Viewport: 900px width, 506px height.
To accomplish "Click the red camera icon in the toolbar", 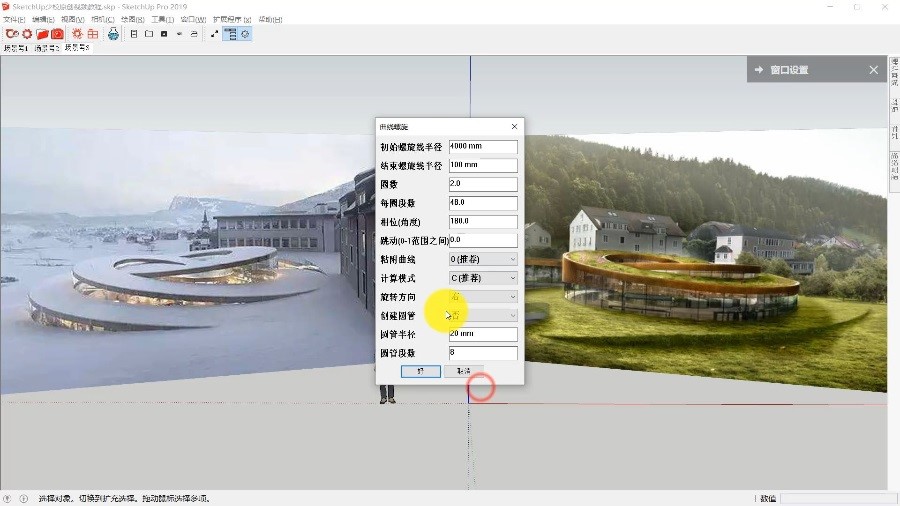I will (57, 34).
